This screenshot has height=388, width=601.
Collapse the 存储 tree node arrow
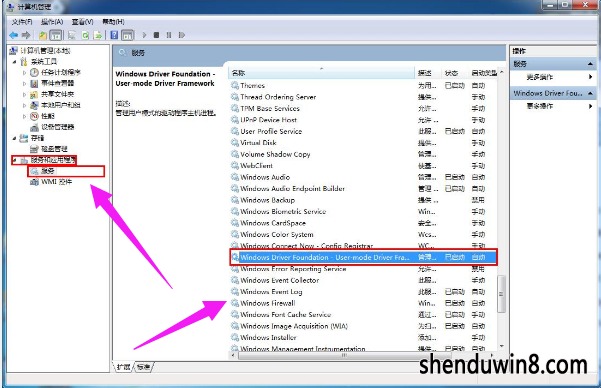pyautogui.click(x=15, y=138)
